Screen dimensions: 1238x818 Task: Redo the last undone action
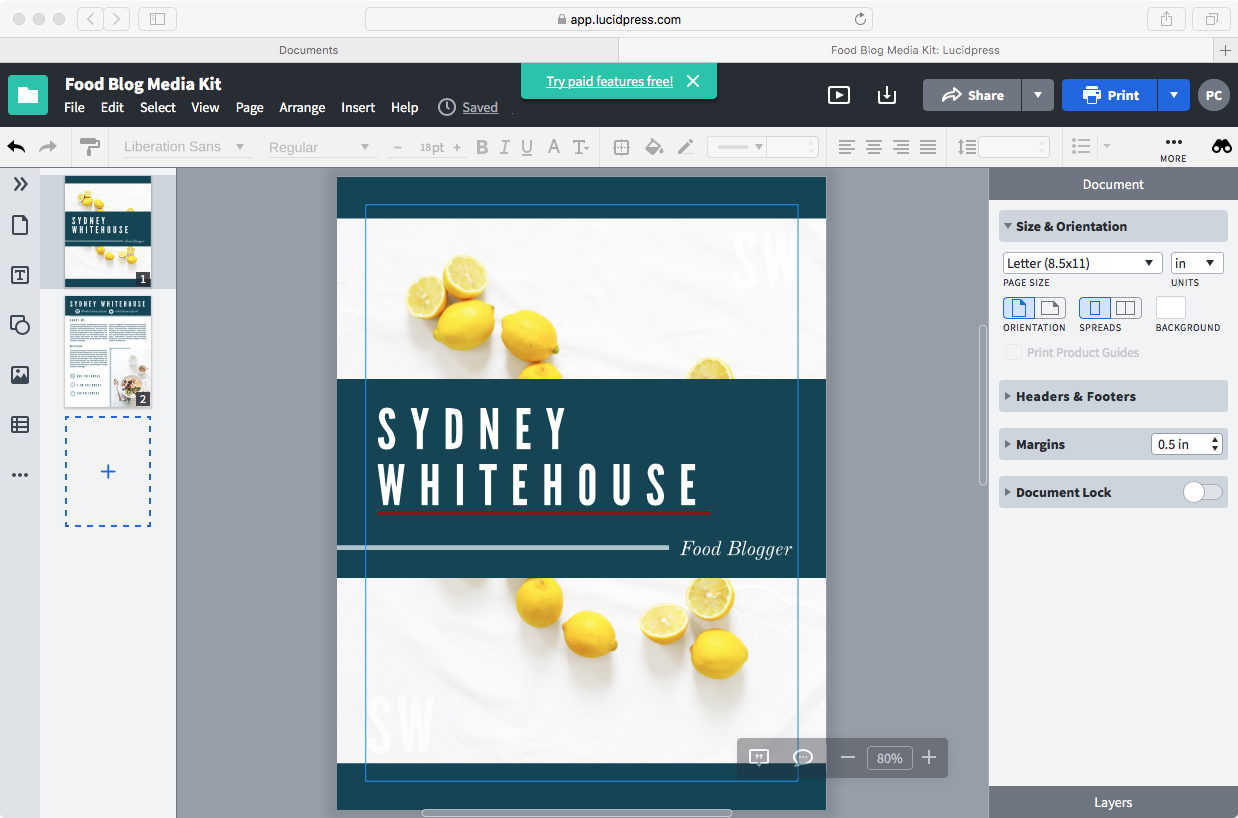coord(48,147)
